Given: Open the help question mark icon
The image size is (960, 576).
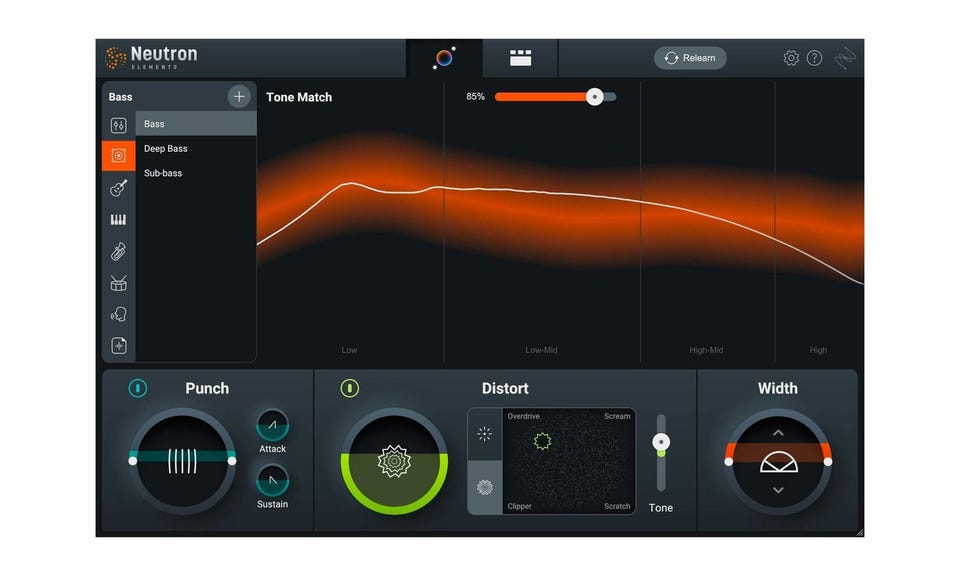Looking at the screenshot, I should pyautogui.click(x=814, y=58).
